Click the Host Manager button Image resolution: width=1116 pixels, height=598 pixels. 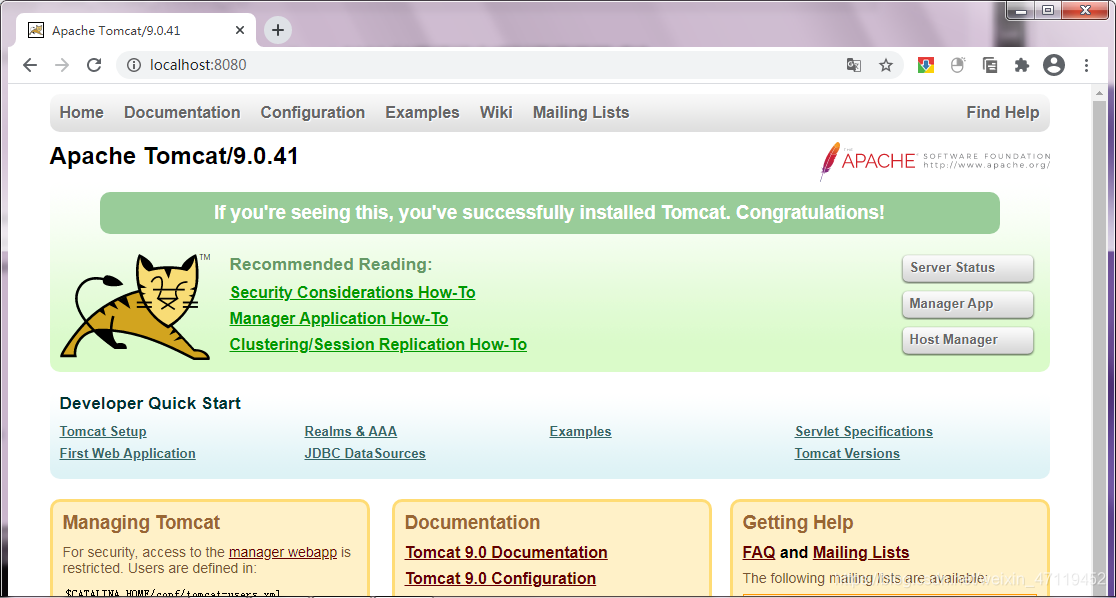click(x=967, y=340)
